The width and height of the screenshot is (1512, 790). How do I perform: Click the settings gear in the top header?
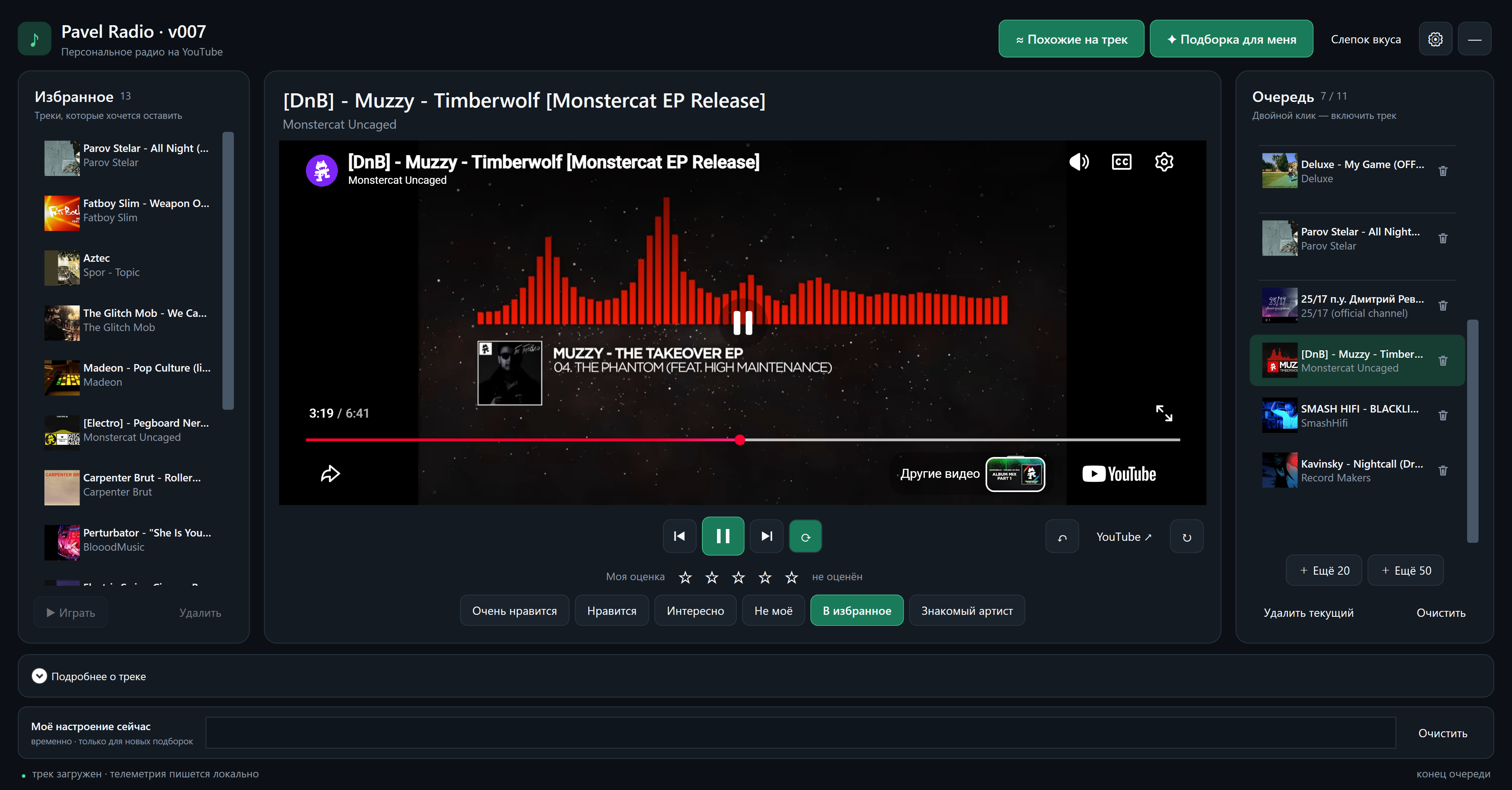pos(1435,39)
